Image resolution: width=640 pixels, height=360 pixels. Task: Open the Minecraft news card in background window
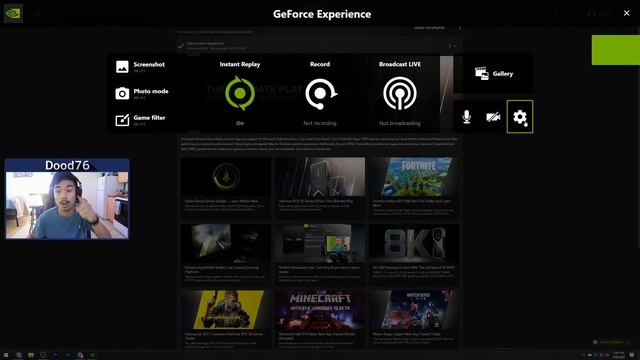[x=320, y=318]
